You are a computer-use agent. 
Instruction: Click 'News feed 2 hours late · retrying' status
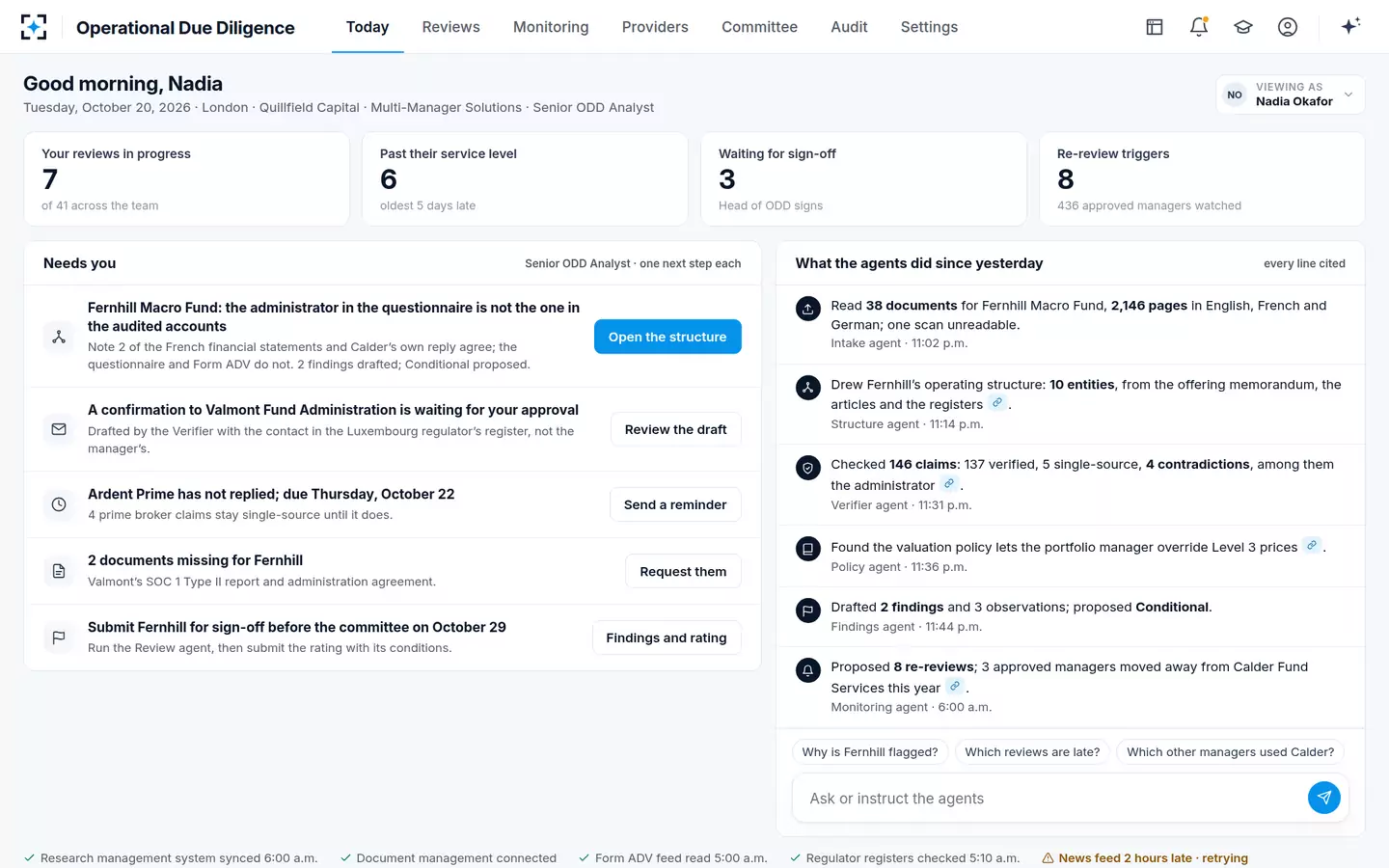[1145, 857]
